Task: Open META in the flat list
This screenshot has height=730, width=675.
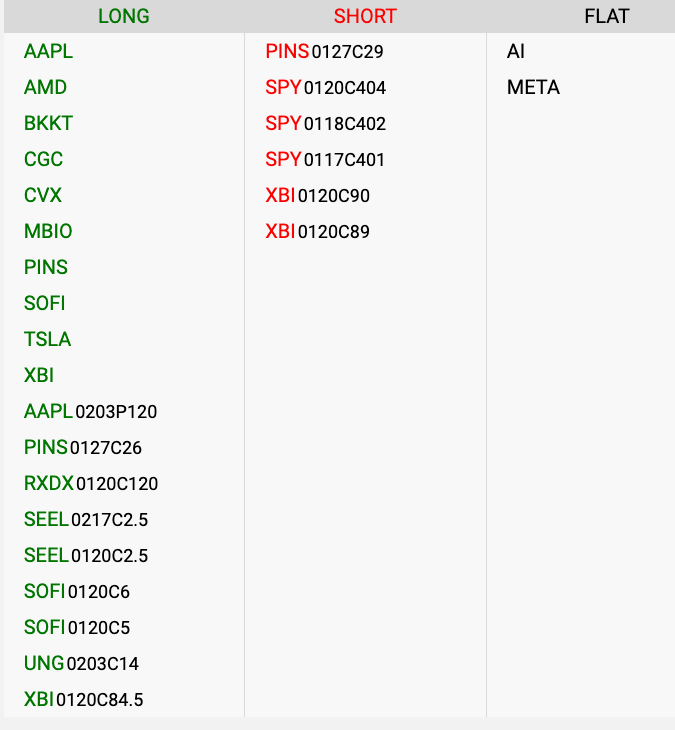Action: coord(533,88)
